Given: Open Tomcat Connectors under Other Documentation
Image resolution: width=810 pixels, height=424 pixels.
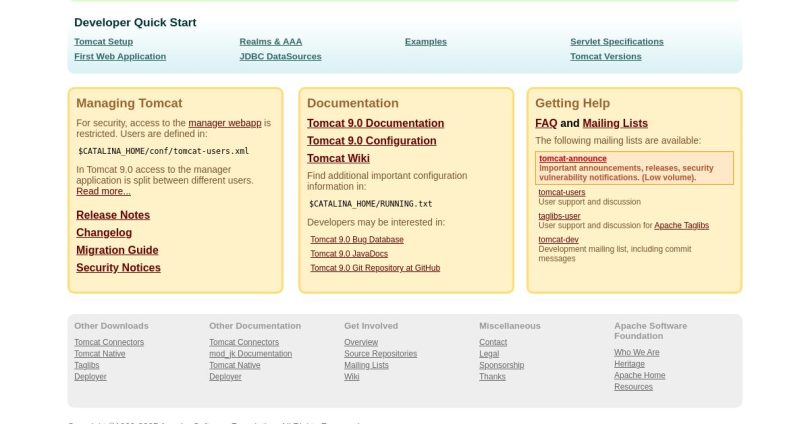Looking at the screenshot, I should [244, 342].
